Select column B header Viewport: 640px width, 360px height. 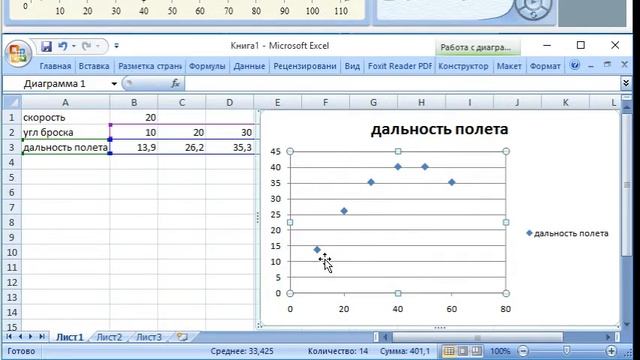click(134, 102)
